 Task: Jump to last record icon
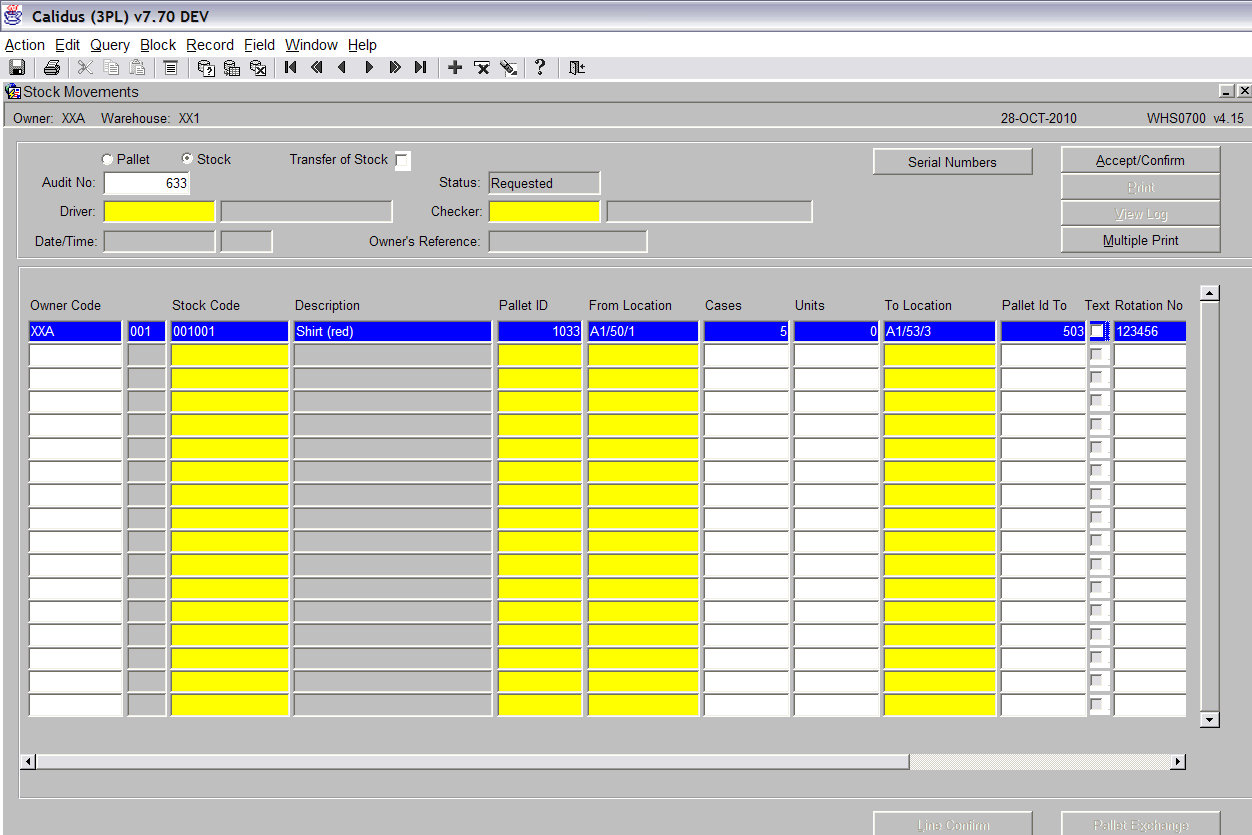[x=421, y=67]
